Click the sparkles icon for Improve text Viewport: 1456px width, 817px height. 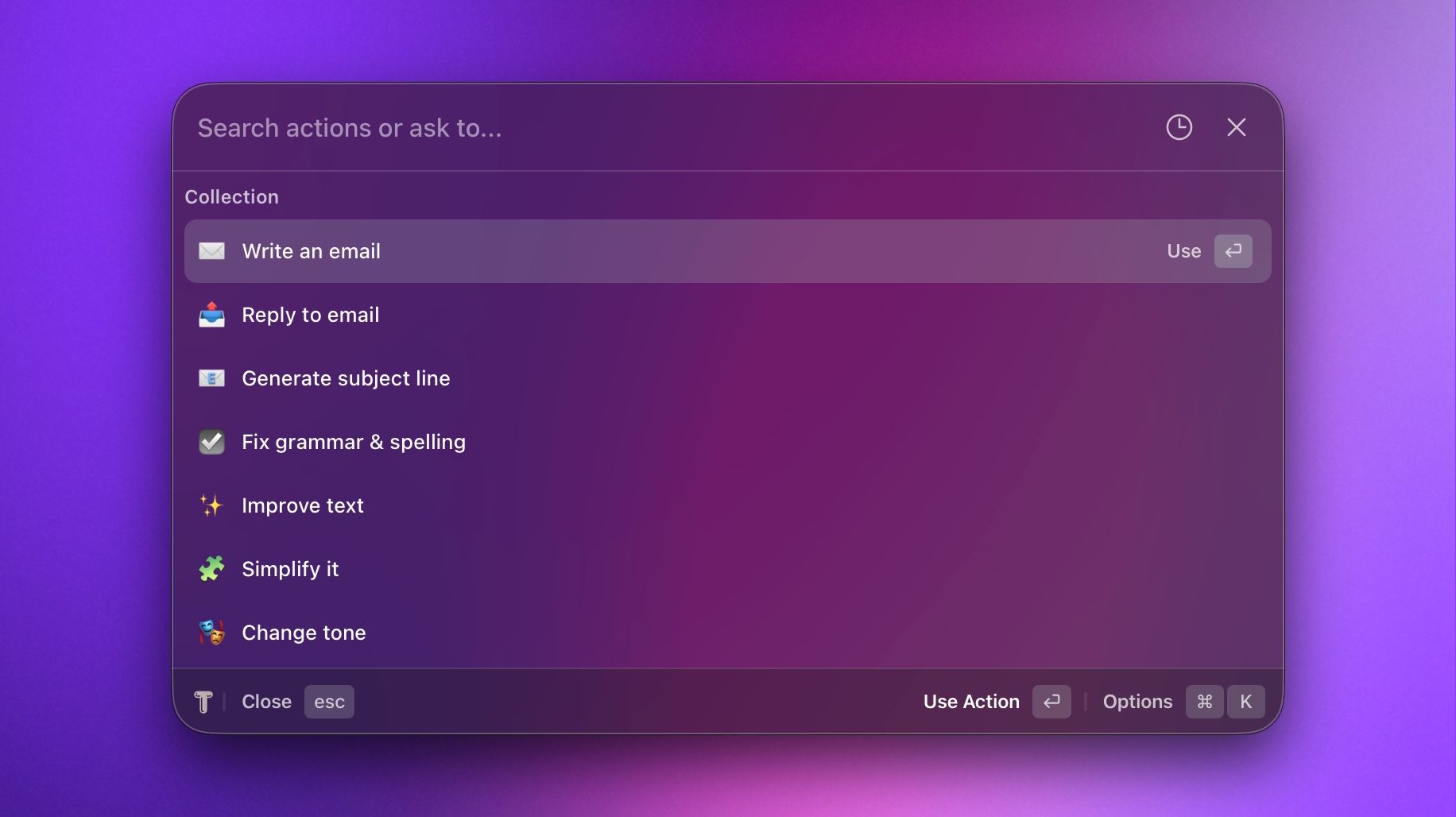point(211,505)
